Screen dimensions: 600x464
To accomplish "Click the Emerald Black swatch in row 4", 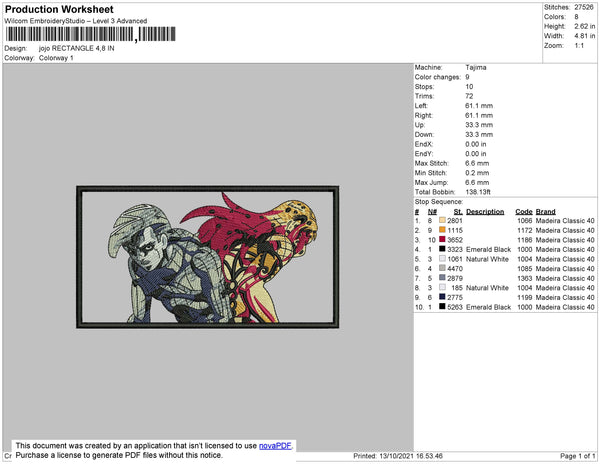I will coord(442,249).
